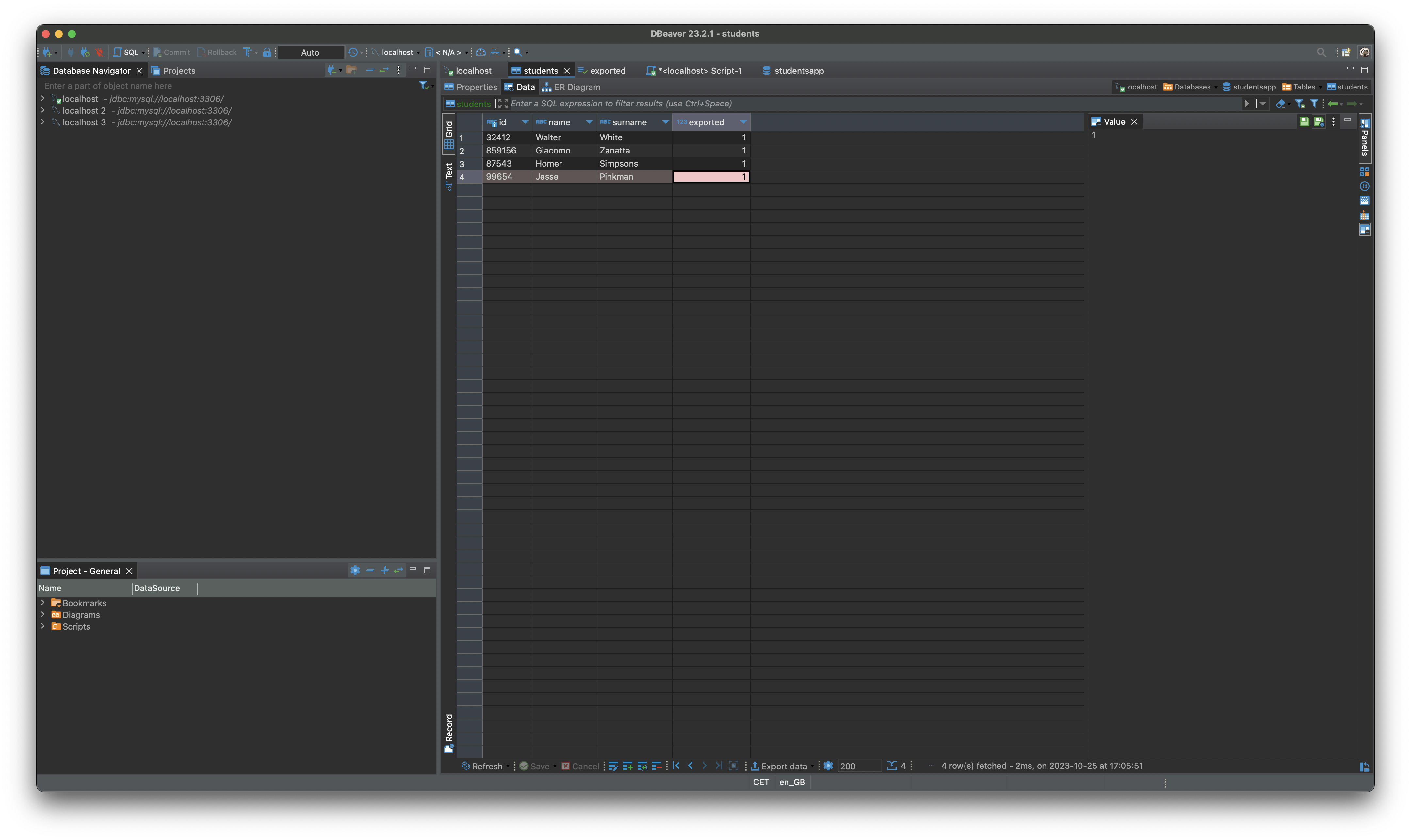Click the add row icon
Viewport: 1411px width, 840px height.
pos(628,766)
